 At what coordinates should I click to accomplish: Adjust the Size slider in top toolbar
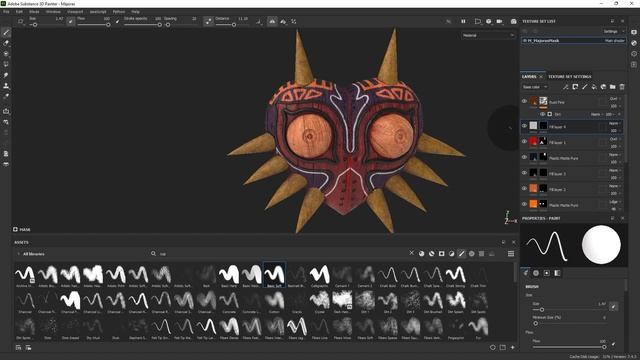point(46,24)
